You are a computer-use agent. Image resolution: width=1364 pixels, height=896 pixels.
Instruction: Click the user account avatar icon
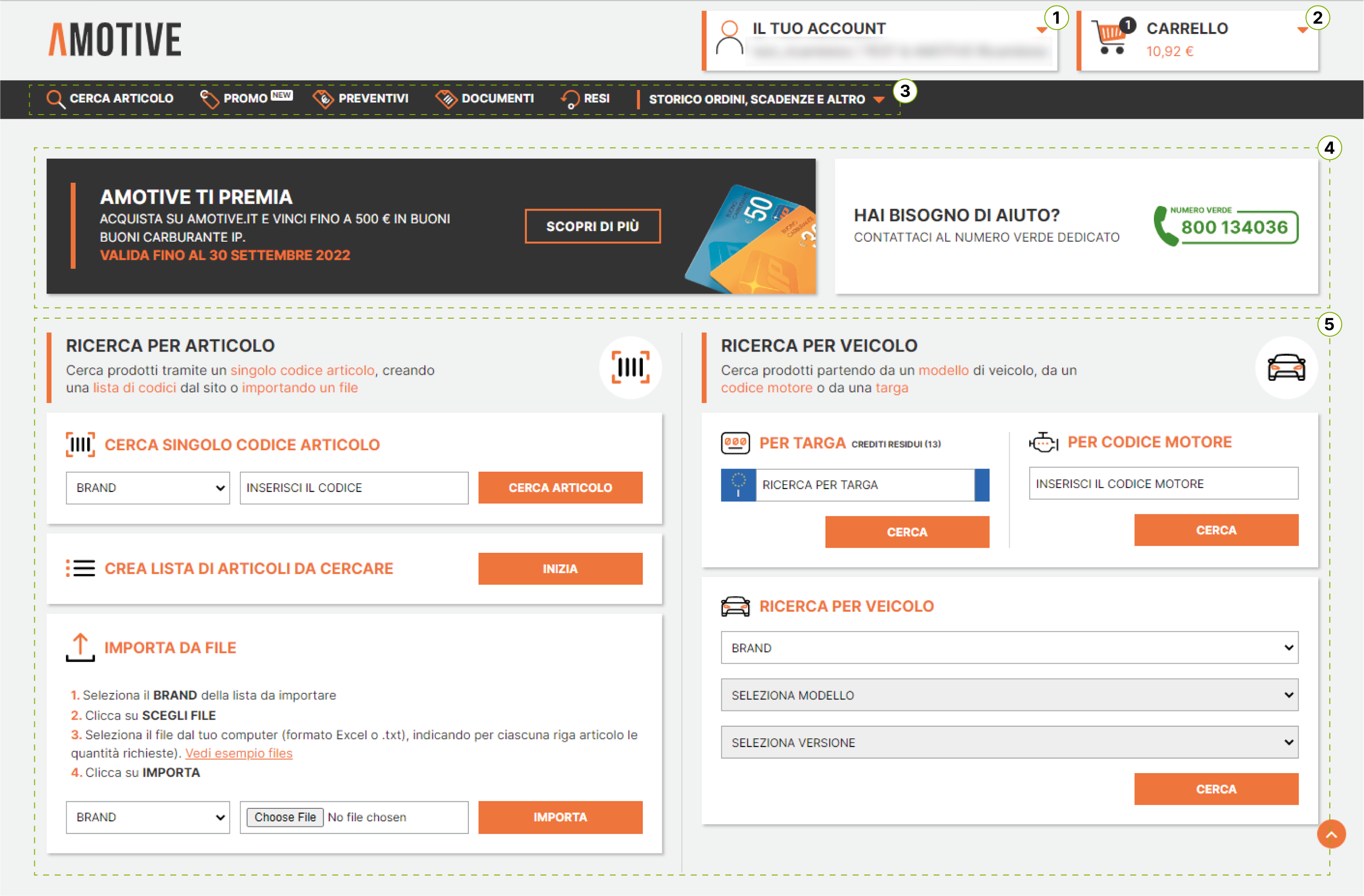click(730, 39)
